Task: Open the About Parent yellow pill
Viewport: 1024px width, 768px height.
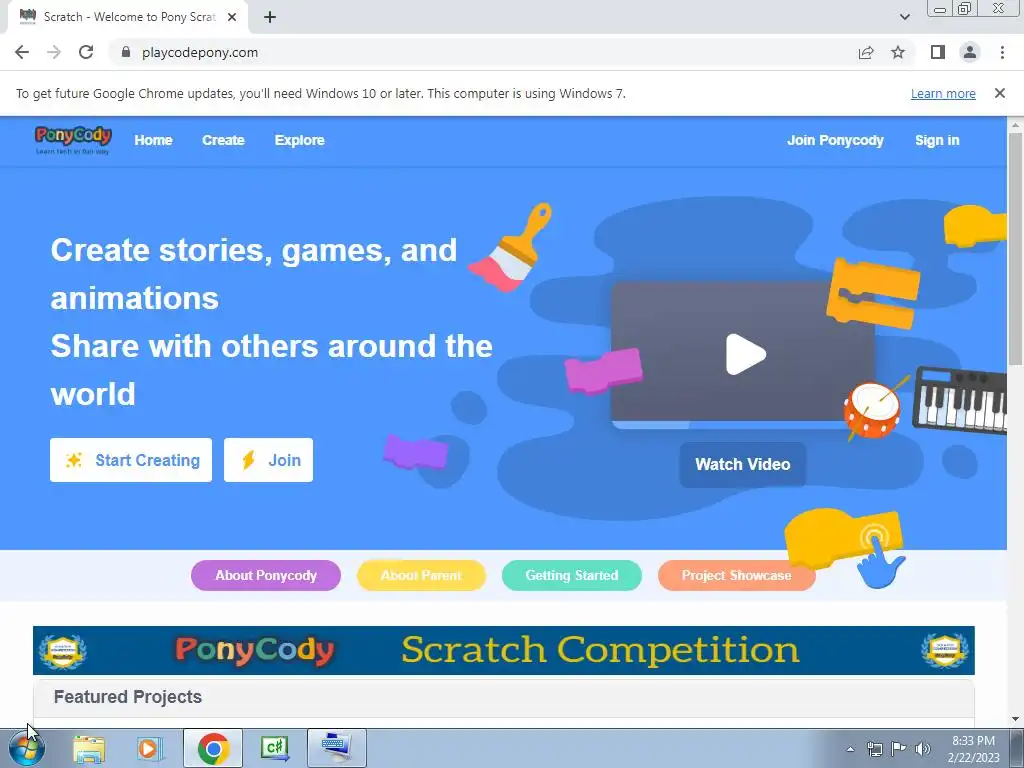Action: [421, 575]
